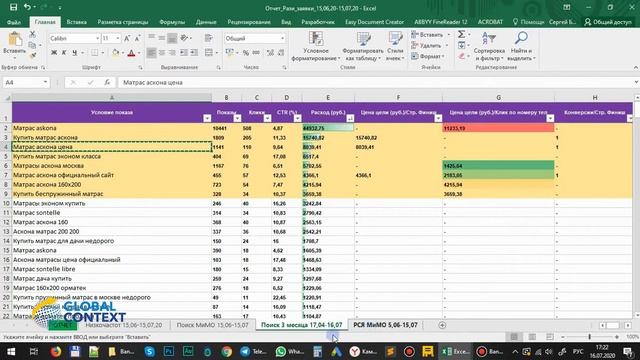Open Сортировка и фильтр (Sort & Filter)
The image size is (640, 360).
tap(490, 46)
